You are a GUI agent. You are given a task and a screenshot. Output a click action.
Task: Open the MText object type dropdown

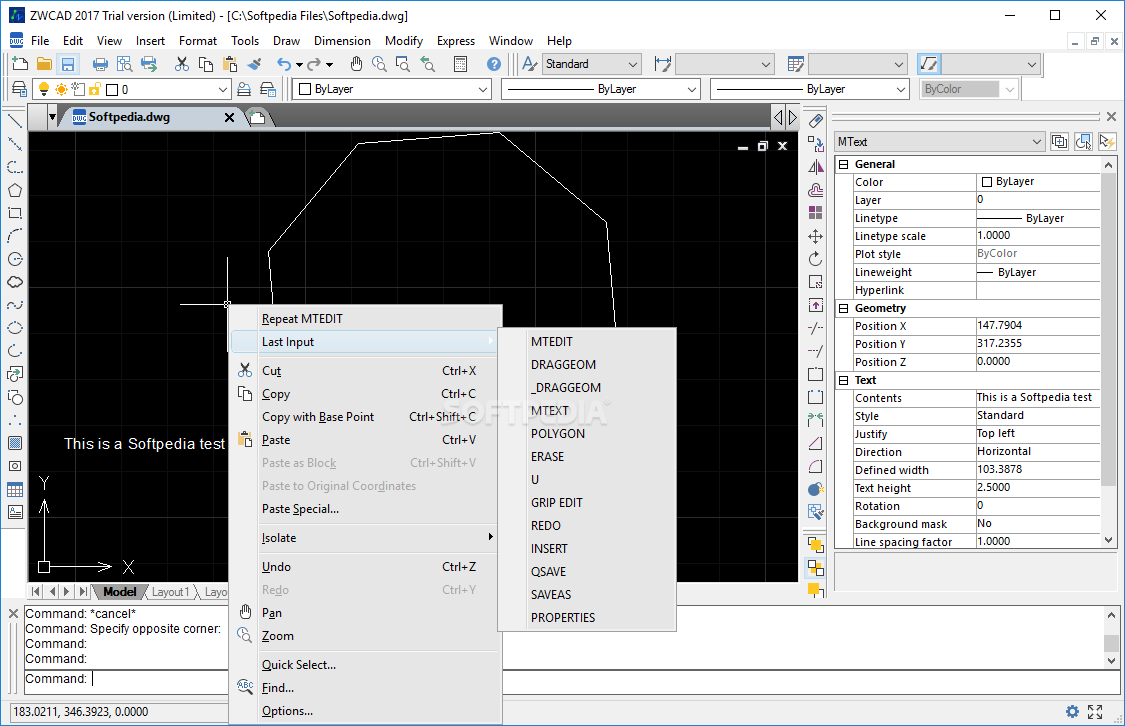coord(1036,142)
